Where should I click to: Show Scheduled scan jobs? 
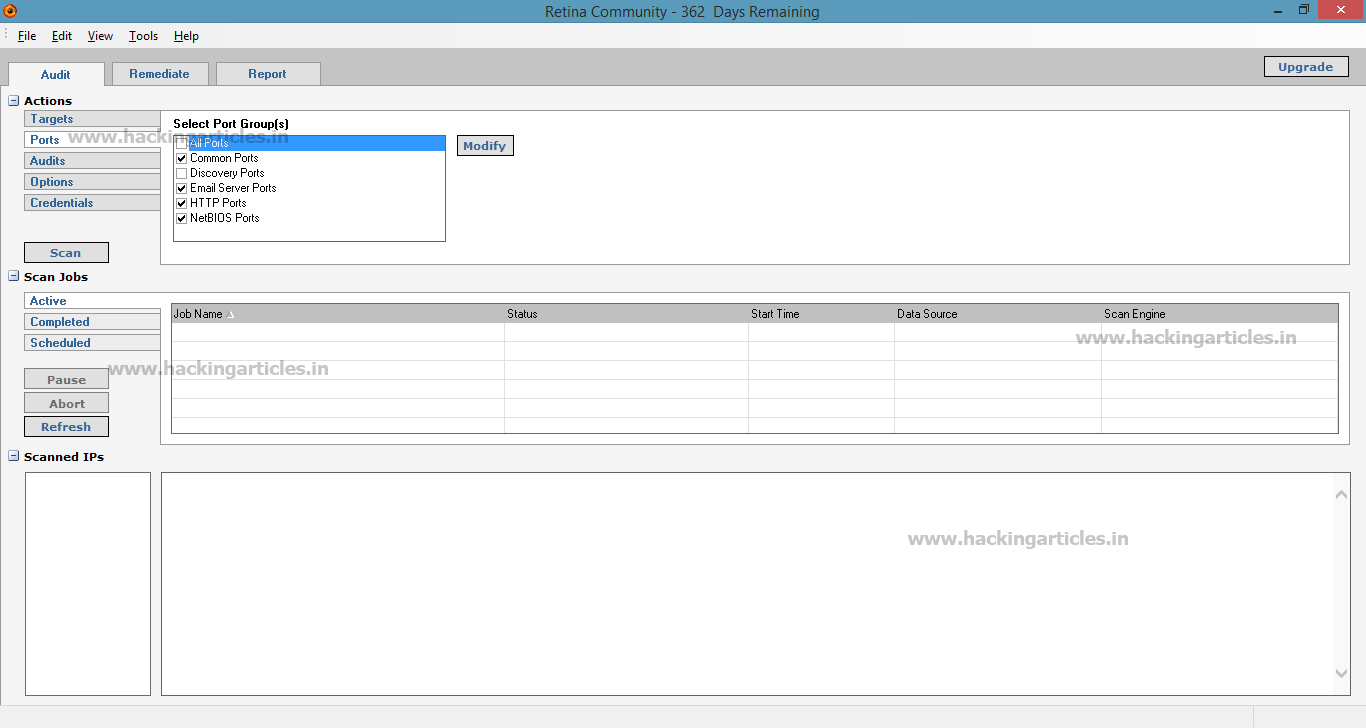tap(92, 343)
